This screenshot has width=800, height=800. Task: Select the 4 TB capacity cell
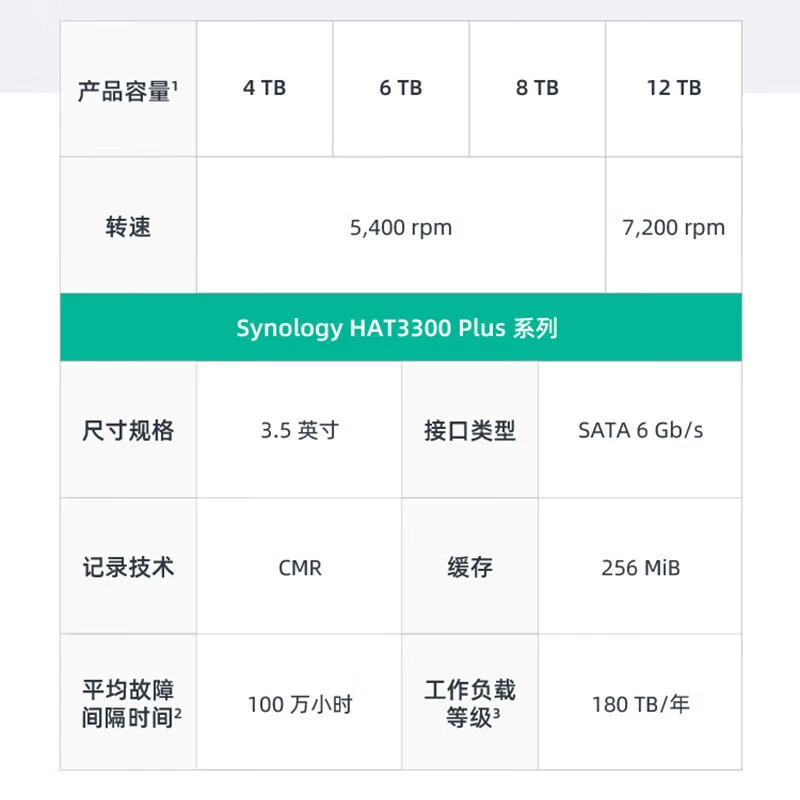point(264,89)
